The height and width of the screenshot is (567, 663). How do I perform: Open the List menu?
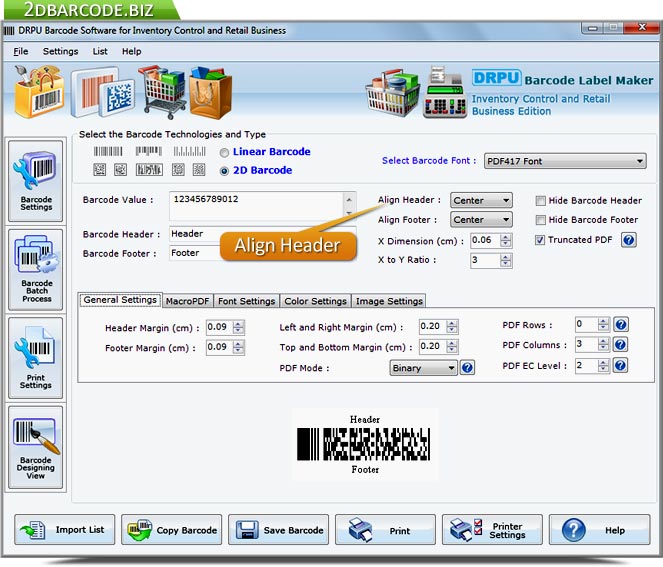point(100,52)
